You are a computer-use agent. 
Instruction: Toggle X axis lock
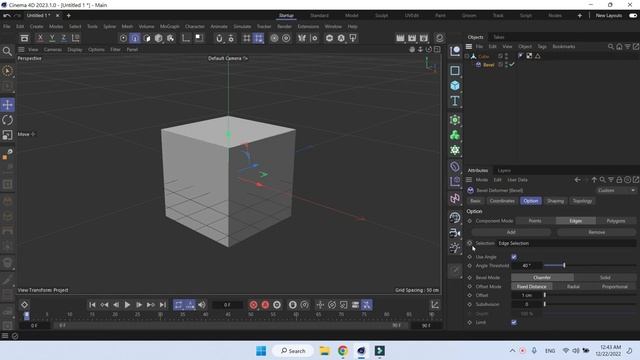[x=40, y=38]
